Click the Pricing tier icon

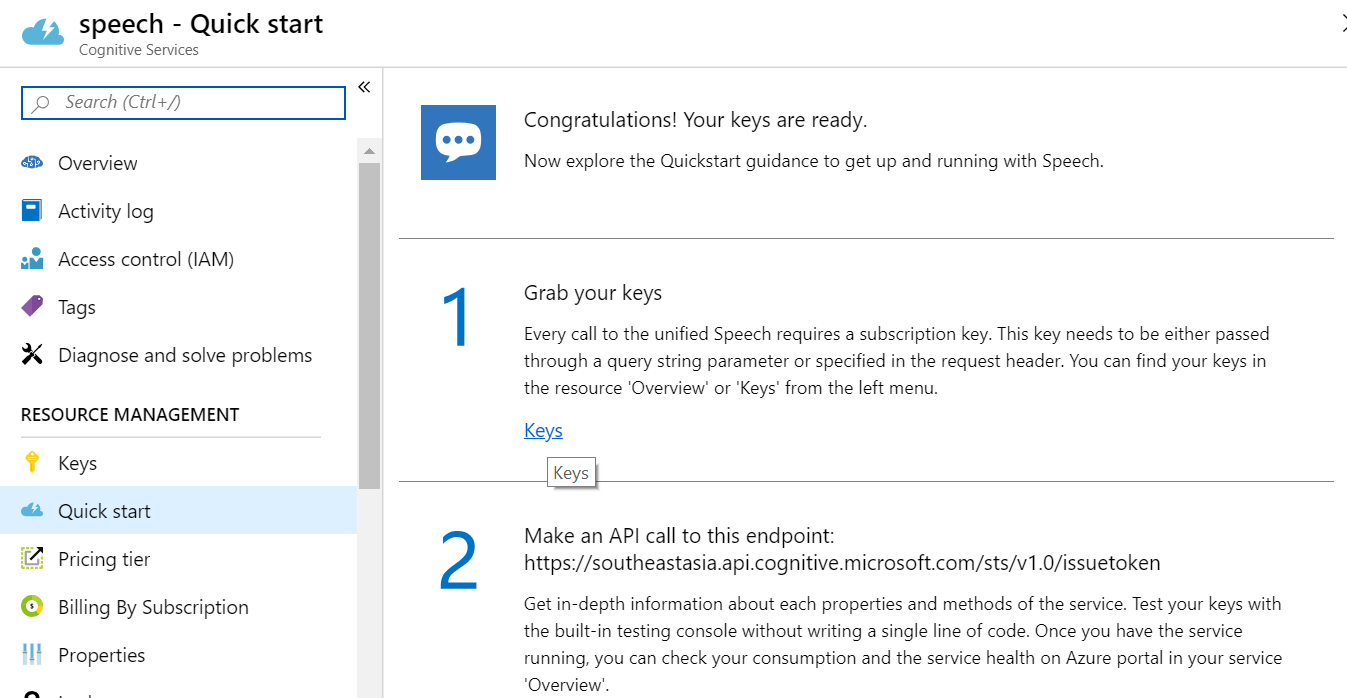[32, 558]
